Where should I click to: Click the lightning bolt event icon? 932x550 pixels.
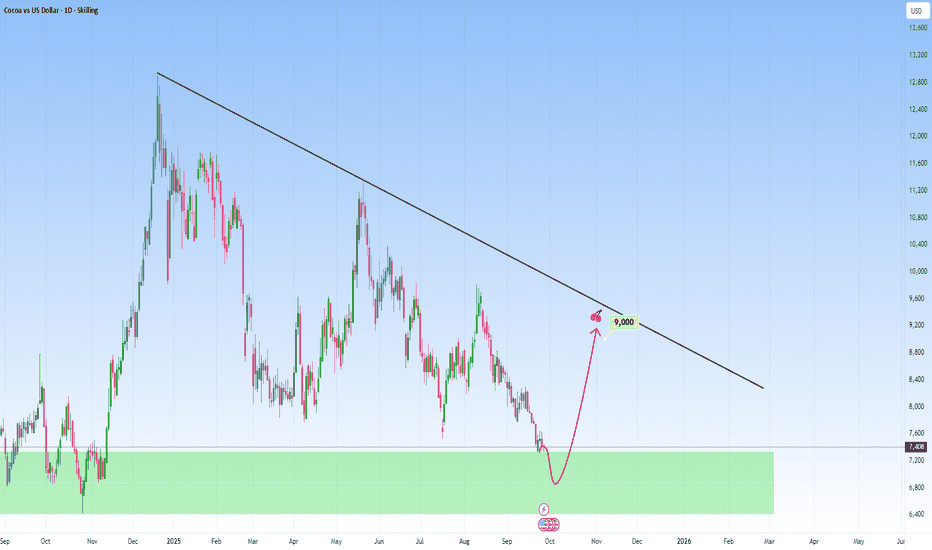coord(544,509)
